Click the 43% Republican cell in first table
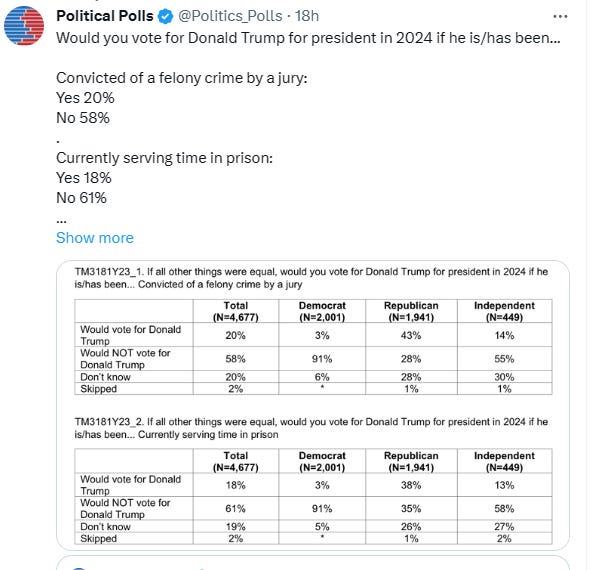This screenshot has height=570, width=591. [x=411, y=335]
